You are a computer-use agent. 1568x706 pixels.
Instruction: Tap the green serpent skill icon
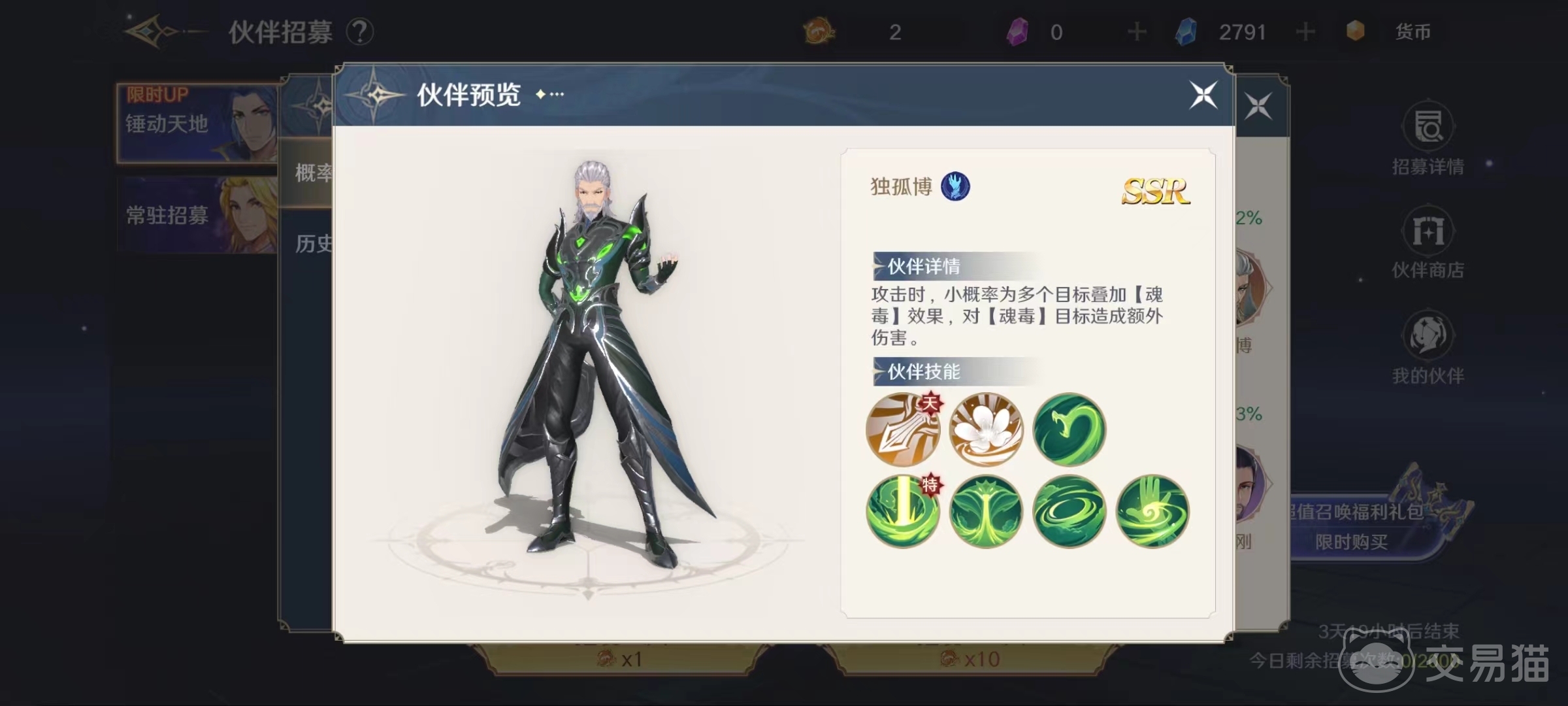1070,429
